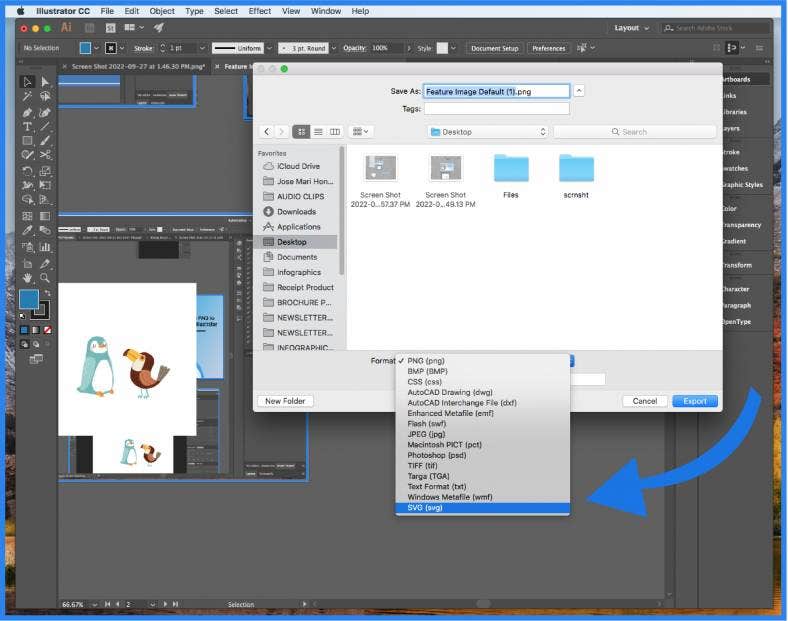Select the Zoom magnifier tool
The width and height of the screenshot is (788, 621).
click(45, 277)
